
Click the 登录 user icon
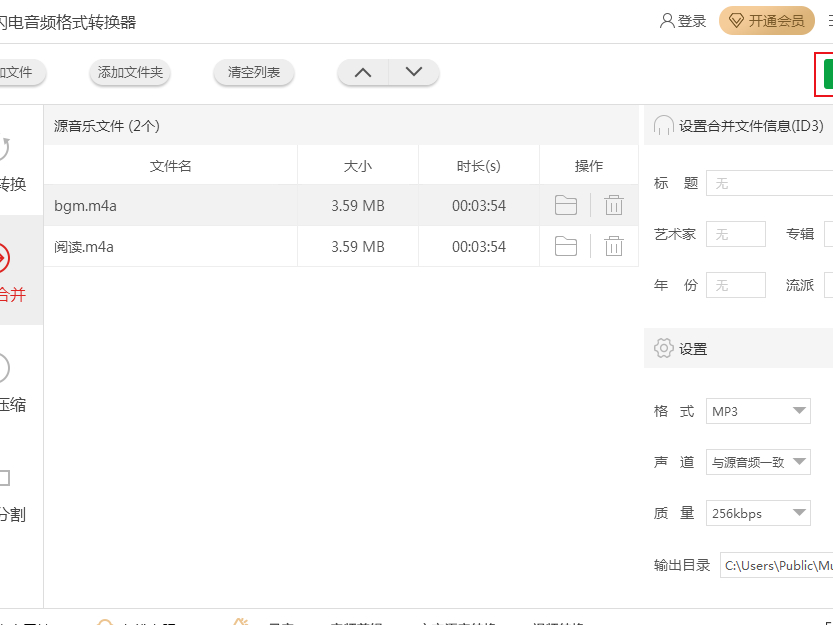tap(667, 21)
